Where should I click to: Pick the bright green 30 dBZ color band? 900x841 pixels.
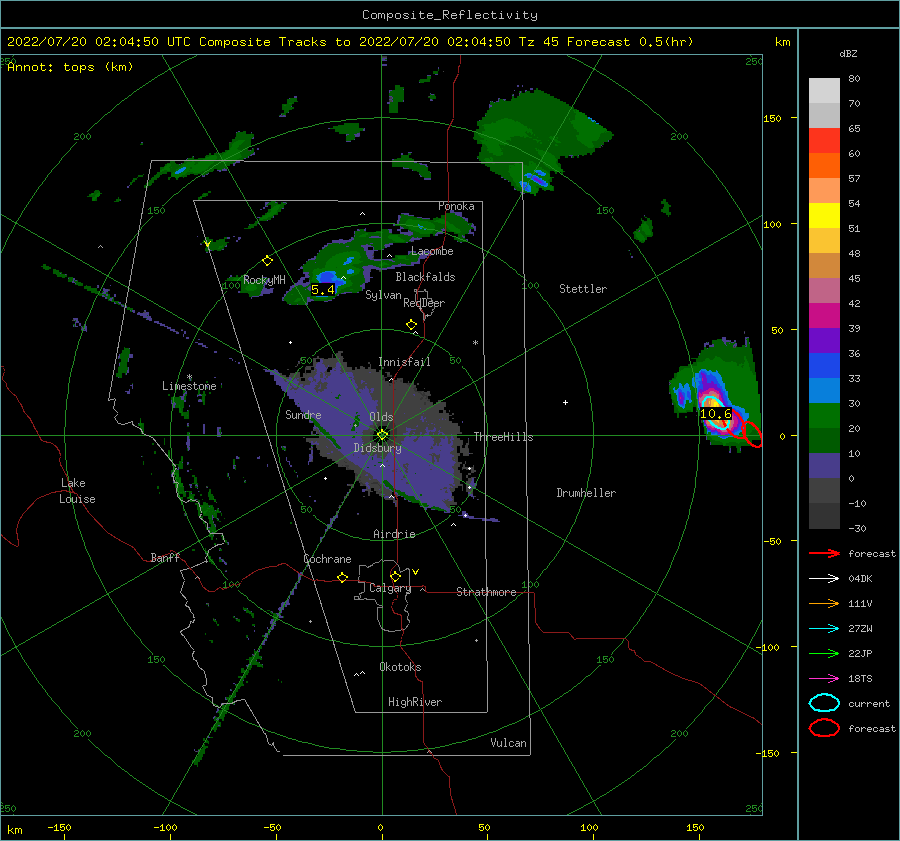click(x=824, y=415)
